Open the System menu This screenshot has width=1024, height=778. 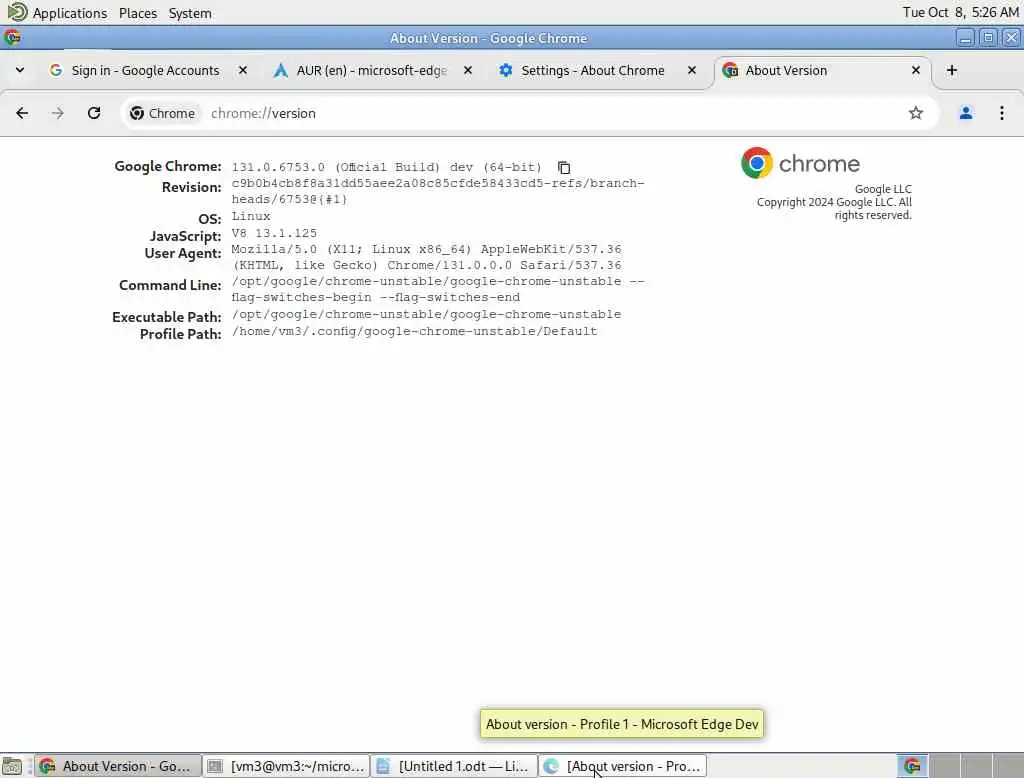tap(190, 13)
